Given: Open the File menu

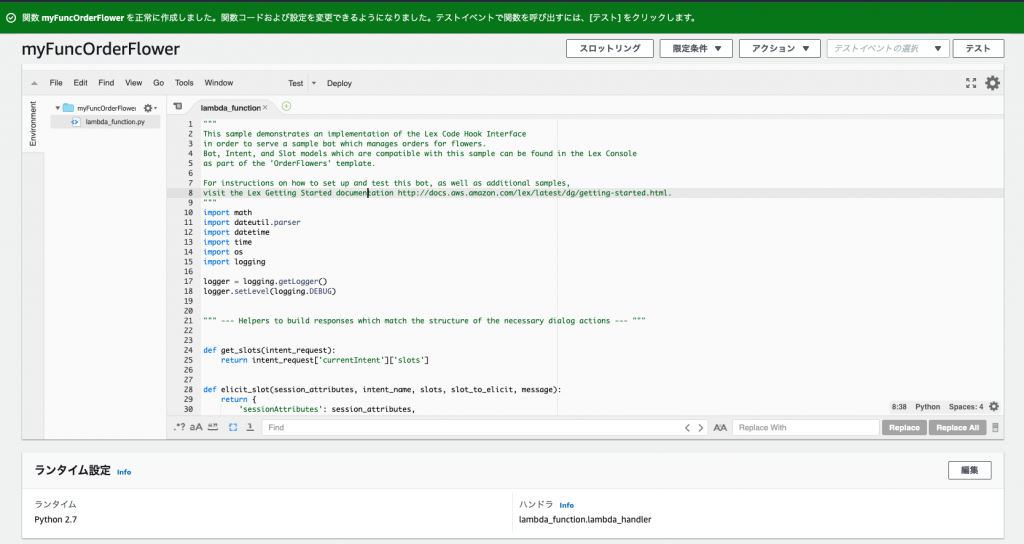Looking at the screenshot, I should click(56, 83).
